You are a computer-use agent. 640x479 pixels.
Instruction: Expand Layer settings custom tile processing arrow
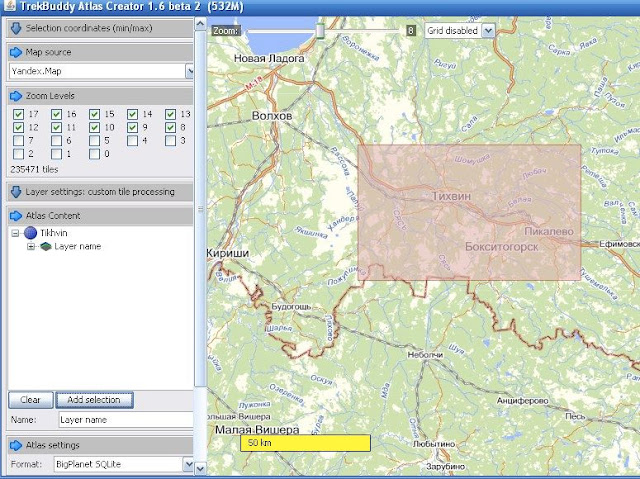click(x=16, y=191)
